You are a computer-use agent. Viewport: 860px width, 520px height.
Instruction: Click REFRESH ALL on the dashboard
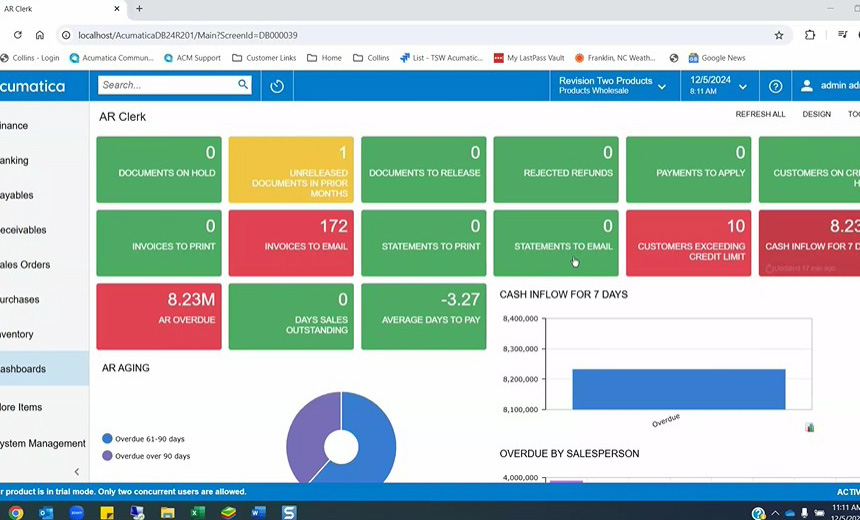(760, 114)
